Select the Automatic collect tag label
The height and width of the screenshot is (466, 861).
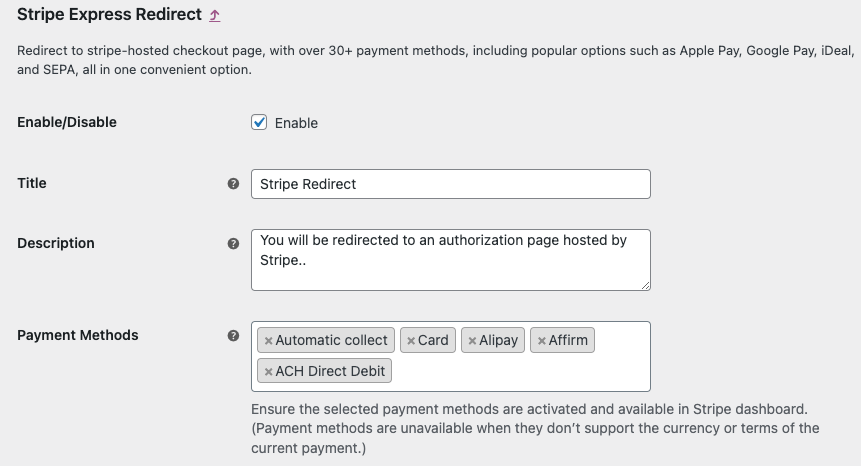point(331,340)
